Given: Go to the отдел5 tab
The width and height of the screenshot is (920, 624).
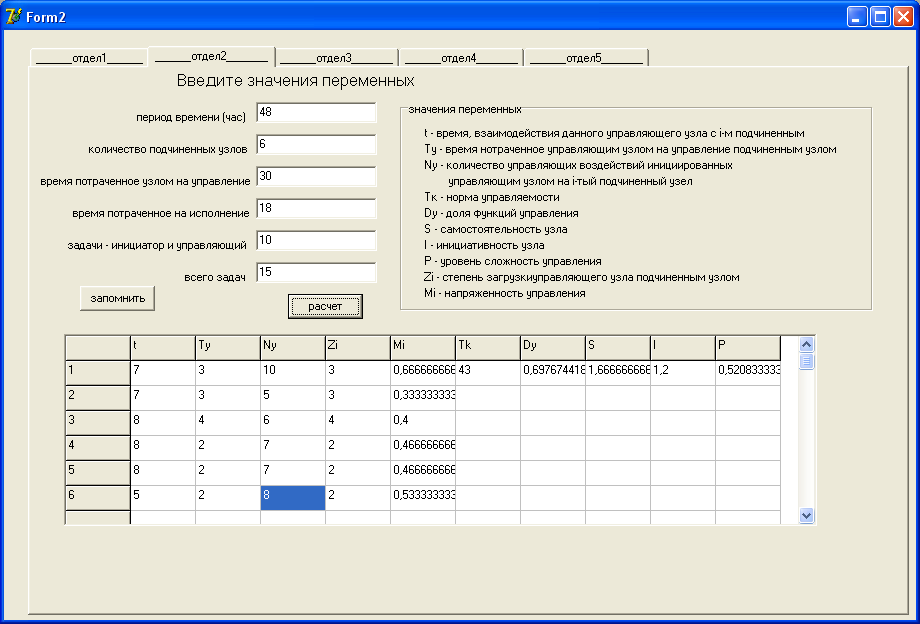Looking at the screenshot, I should tap(585, 58).
